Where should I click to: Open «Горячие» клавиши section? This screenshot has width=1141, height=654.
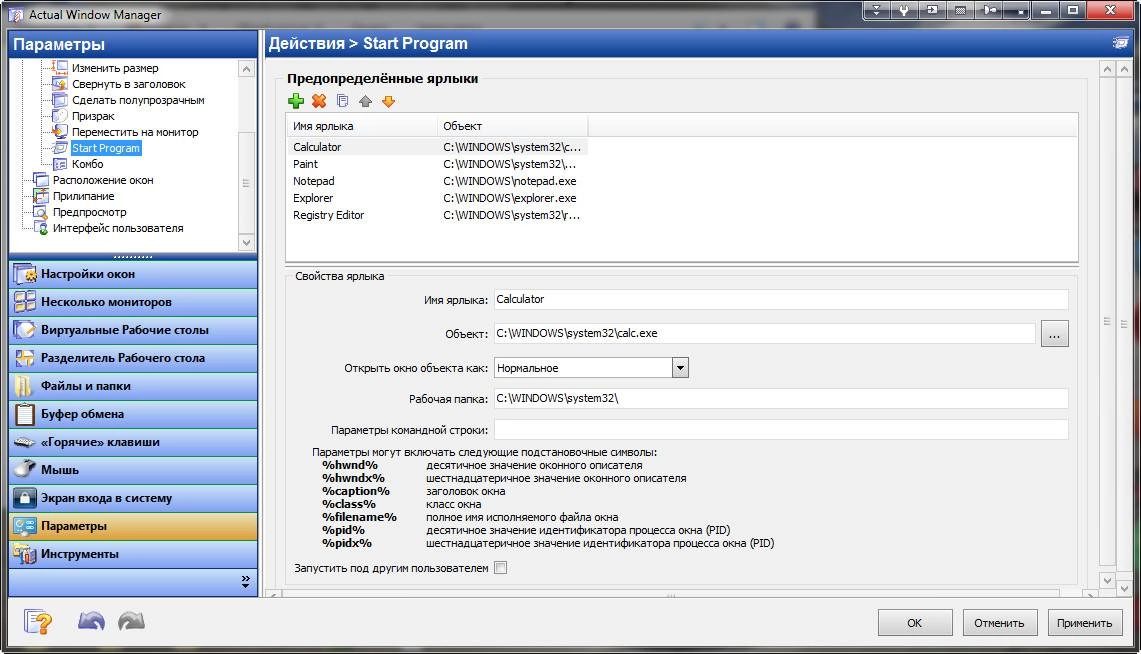coord(133,442)
